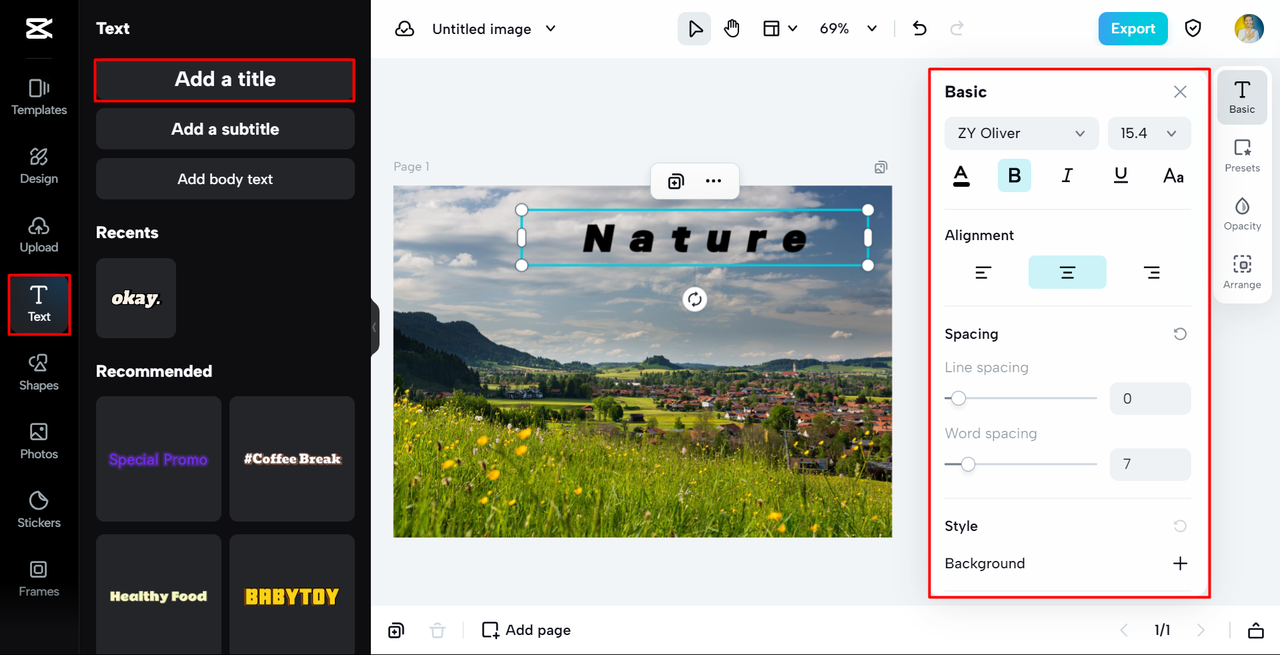Click the Export button
Image resolution: width=1280 pixels, height=655 pixels.
(1133, 29)
